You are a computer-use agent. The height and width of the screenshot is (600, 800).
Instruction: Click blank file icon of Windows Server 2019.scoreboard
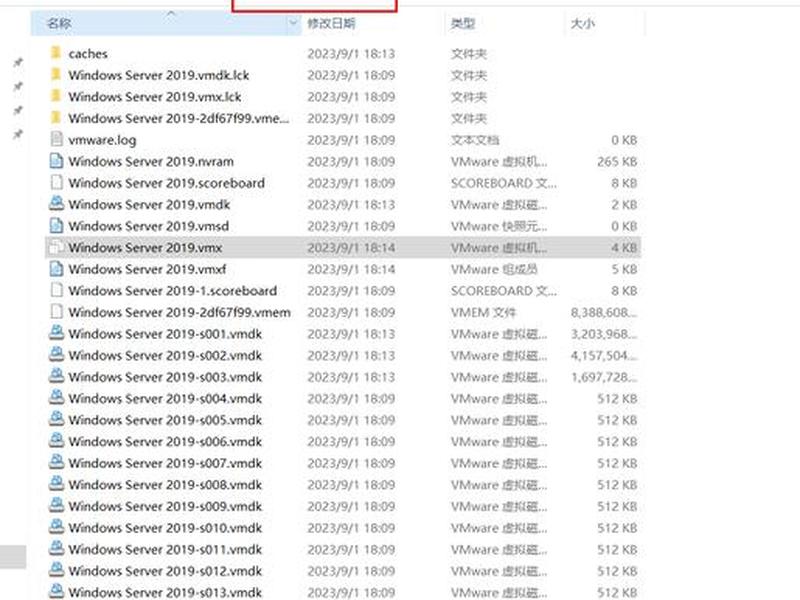57,182
